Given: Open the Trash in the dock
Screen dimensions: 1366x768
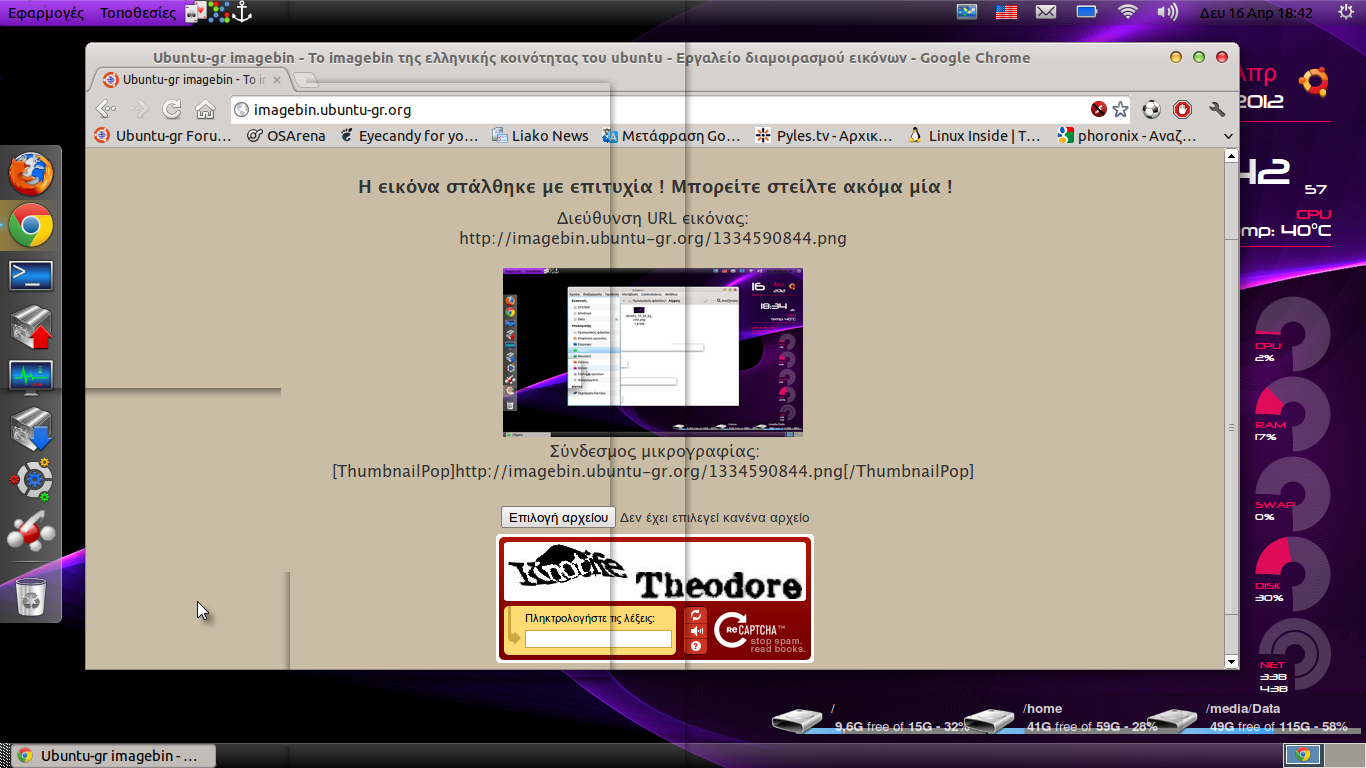Looking at the screenshot, I should (31, 598).
